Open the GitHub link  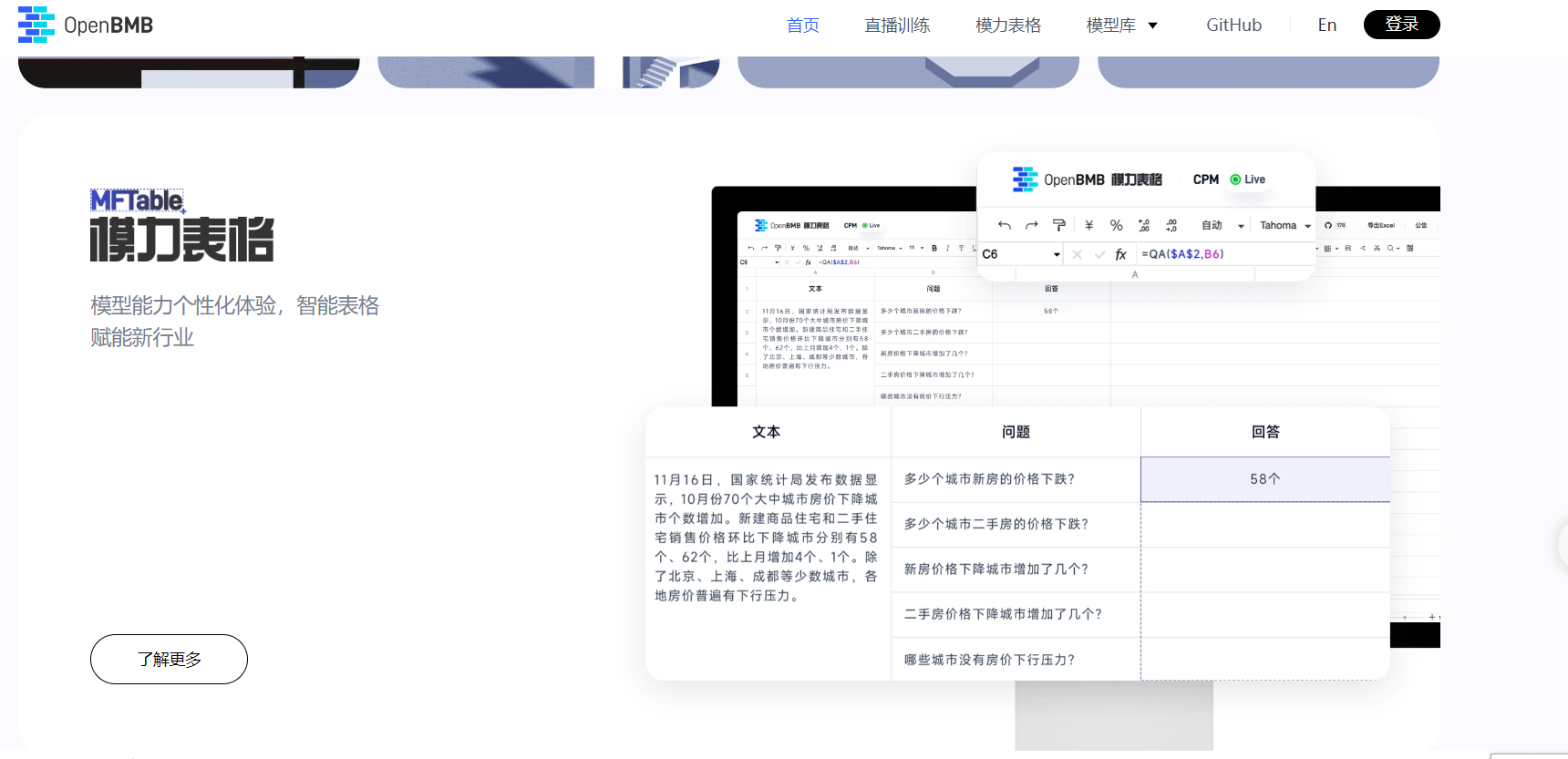(1233, 26)
